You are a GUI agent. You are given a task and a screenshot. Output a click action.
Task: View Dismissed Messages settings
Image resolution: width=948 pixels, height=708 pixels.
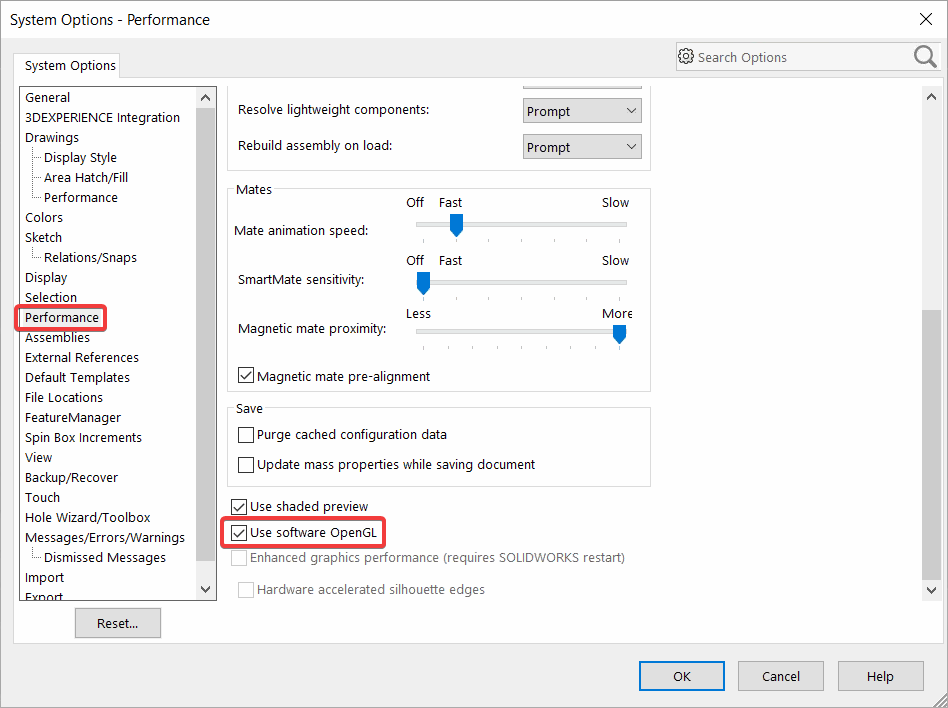point(104,557)
